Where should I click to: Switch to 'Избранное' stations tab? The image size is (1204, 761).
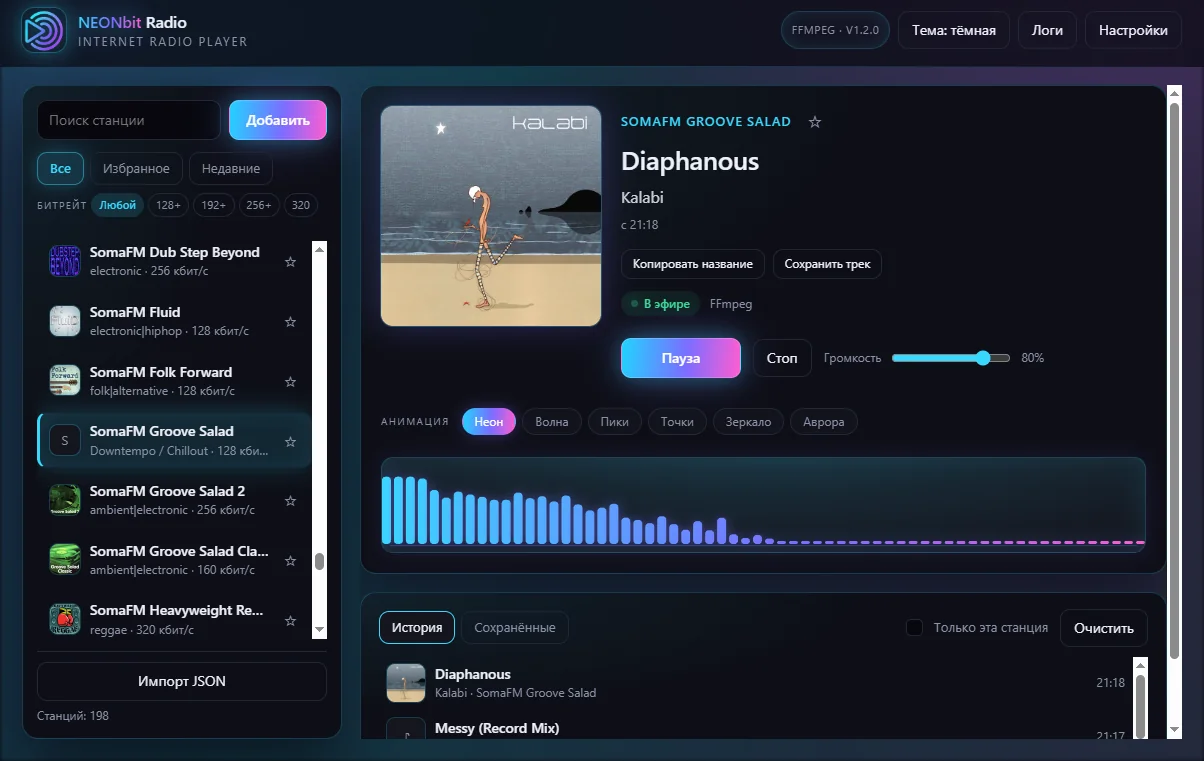pyautogui.click(x=137, y=169)
